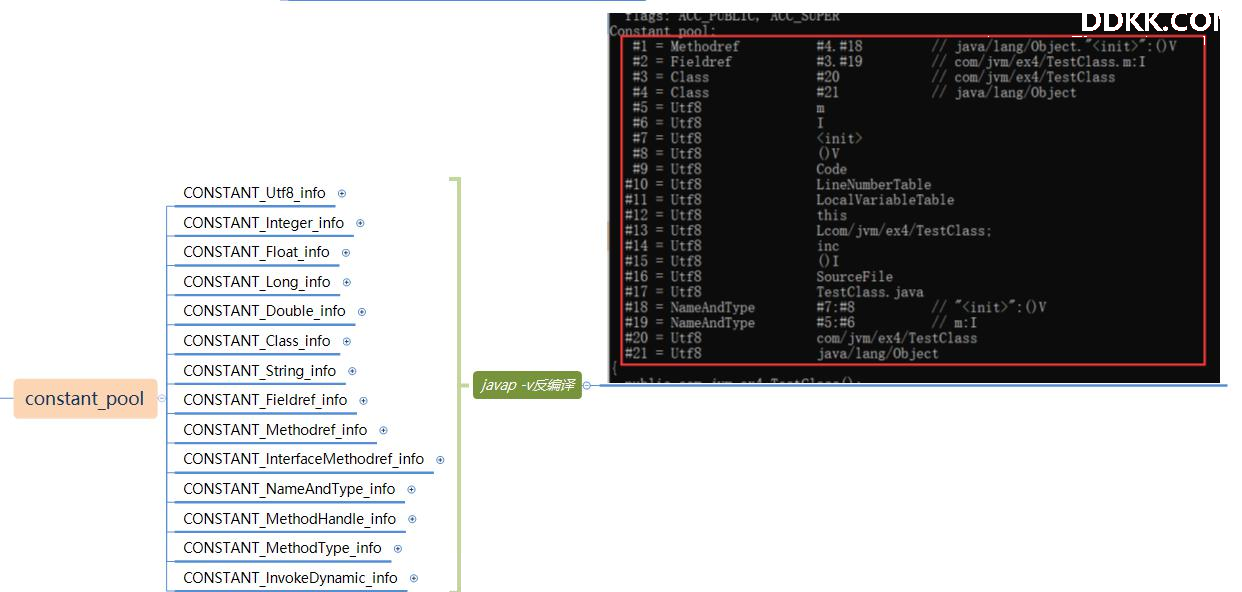This screenshot has height=592, width=1242.
Task: Collapse the constant_pool node using its circle
Action: pyautogui.click(x=162, y=398)
